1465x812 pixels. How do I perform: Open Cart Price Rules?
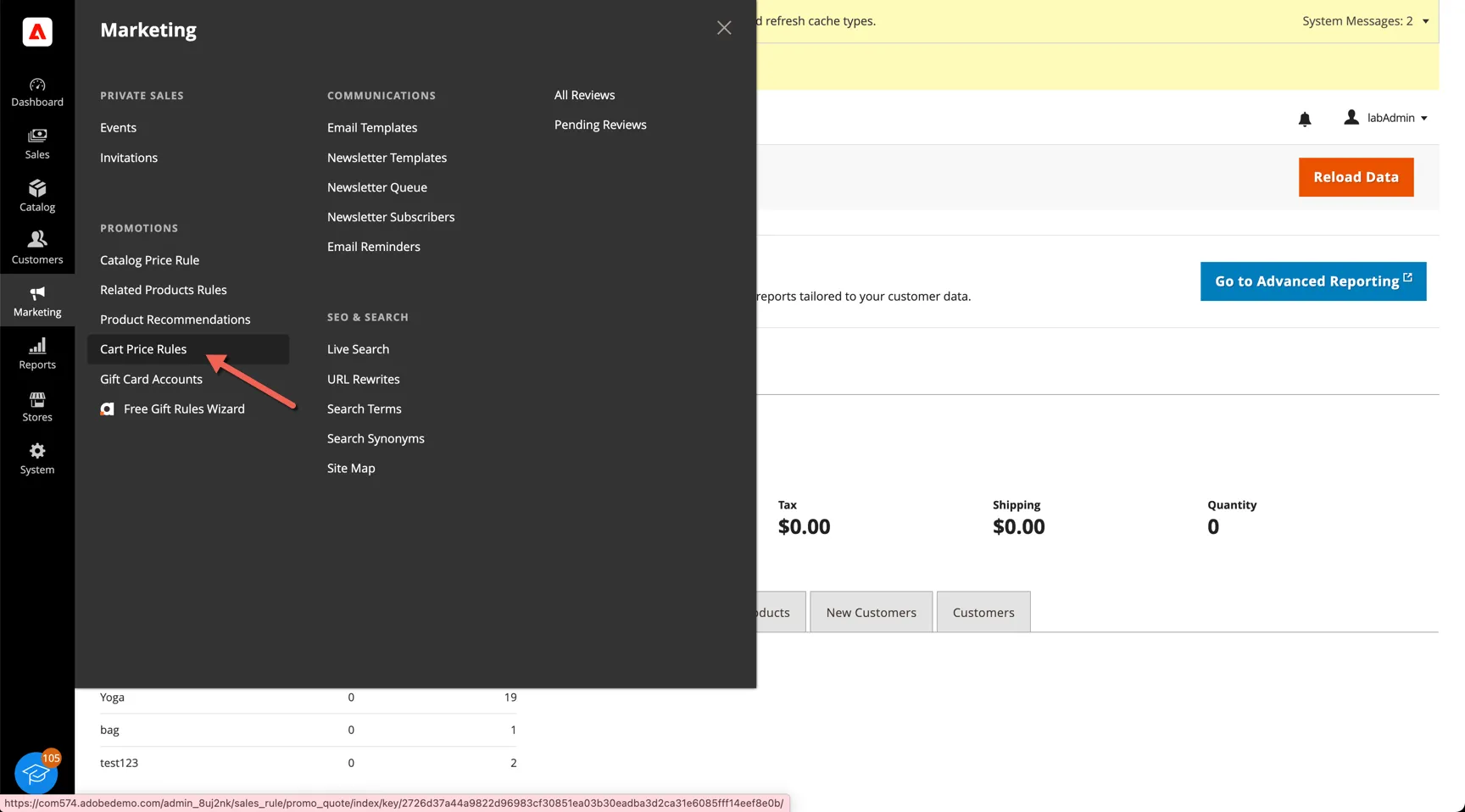pyautogui.click(x=188, y=349)
